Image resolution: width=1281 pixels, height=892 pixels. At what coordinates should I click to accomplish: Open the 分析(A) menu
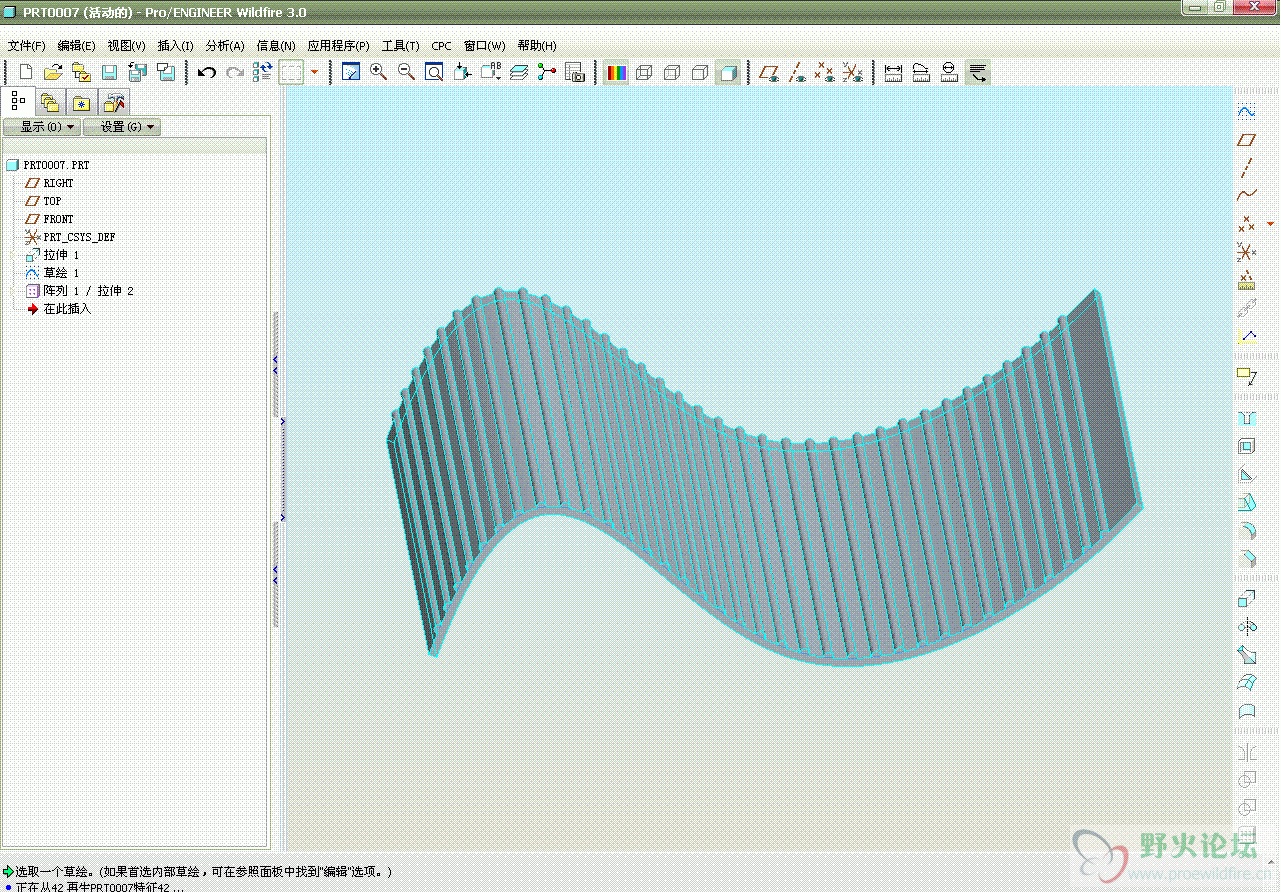point(225,46)
